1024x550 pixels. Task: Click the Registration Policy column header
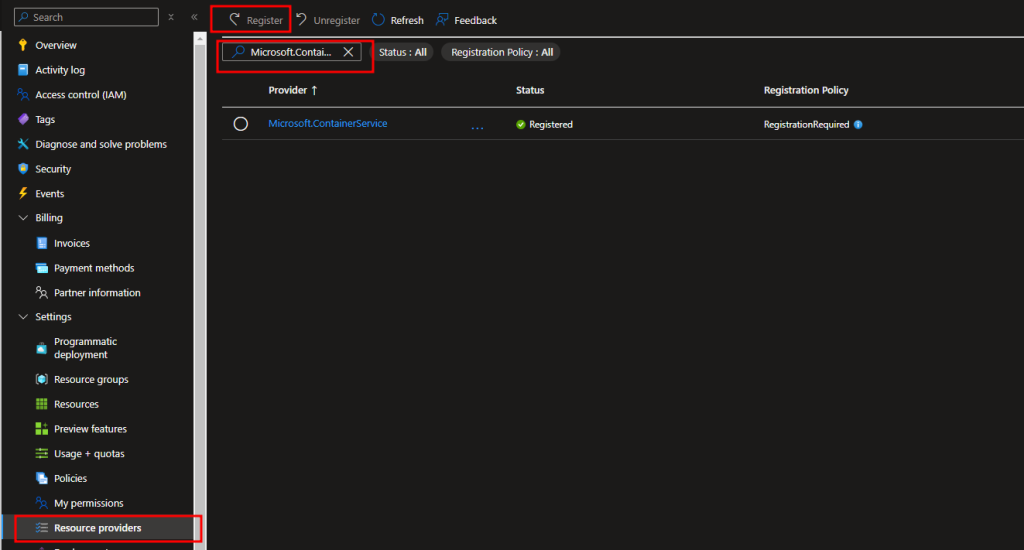(x=806, y=90)
